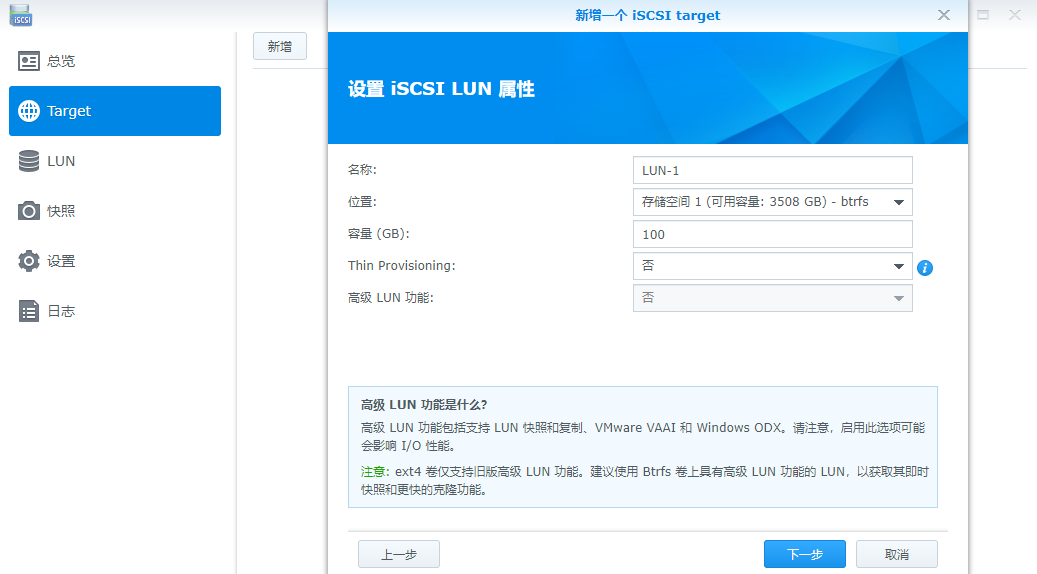Viewport: 1037px width, 574px height.
Task: Click the 快照 camera icon
Action: click(29, 211)
